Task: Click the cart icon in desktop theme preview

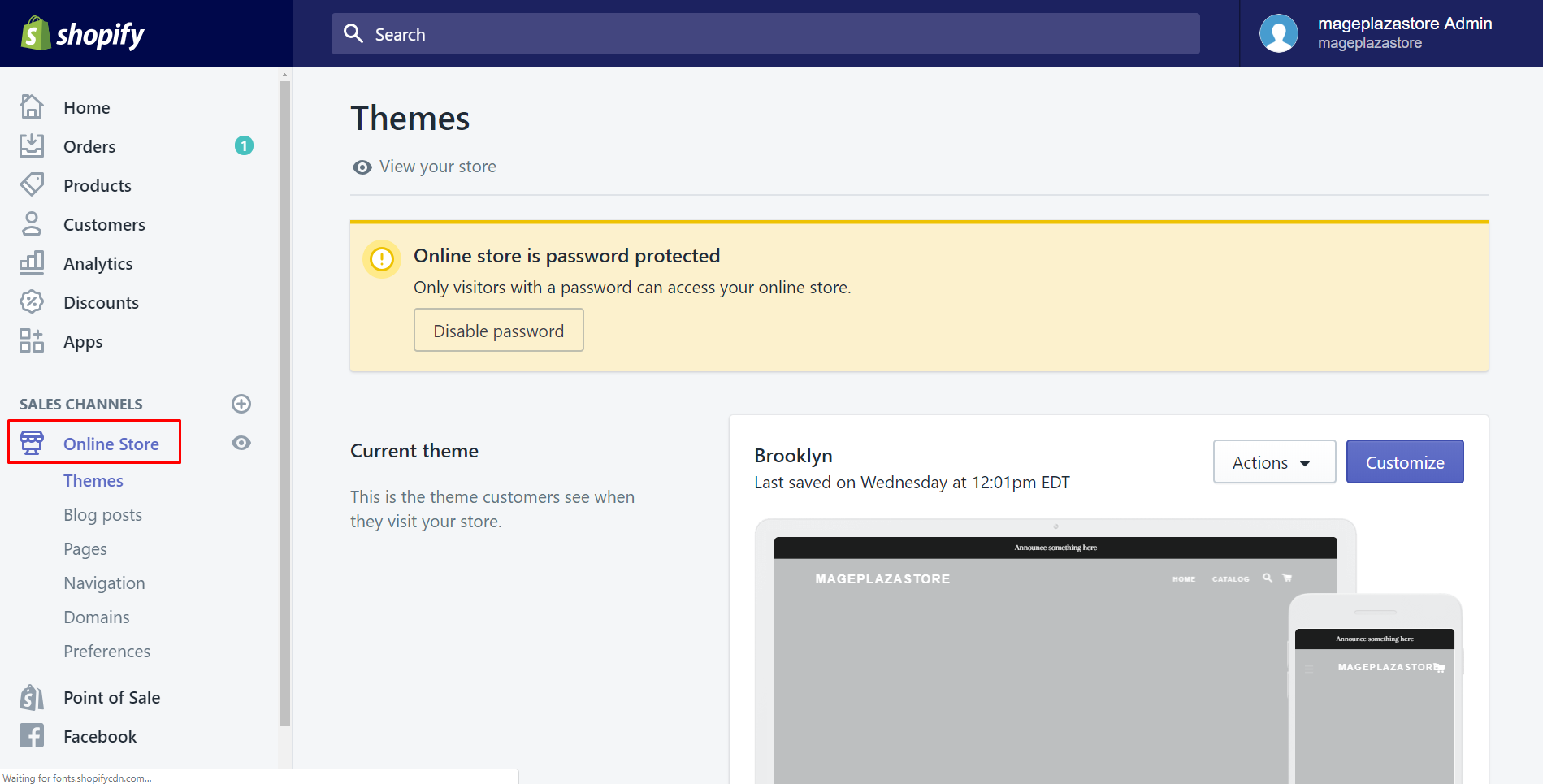Action: pyautogui.click(x=1287, y=578)
